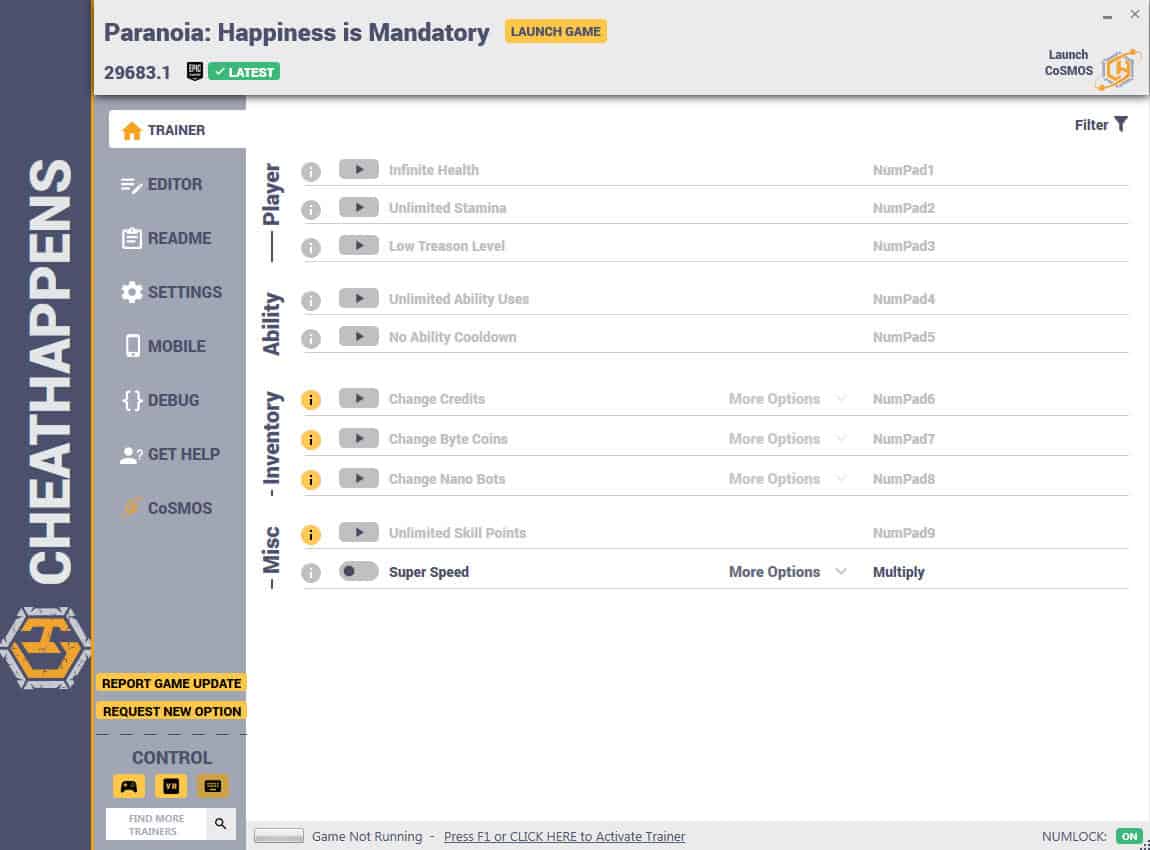
Task: Select the gamepad control icon
Action: [129, 786]
